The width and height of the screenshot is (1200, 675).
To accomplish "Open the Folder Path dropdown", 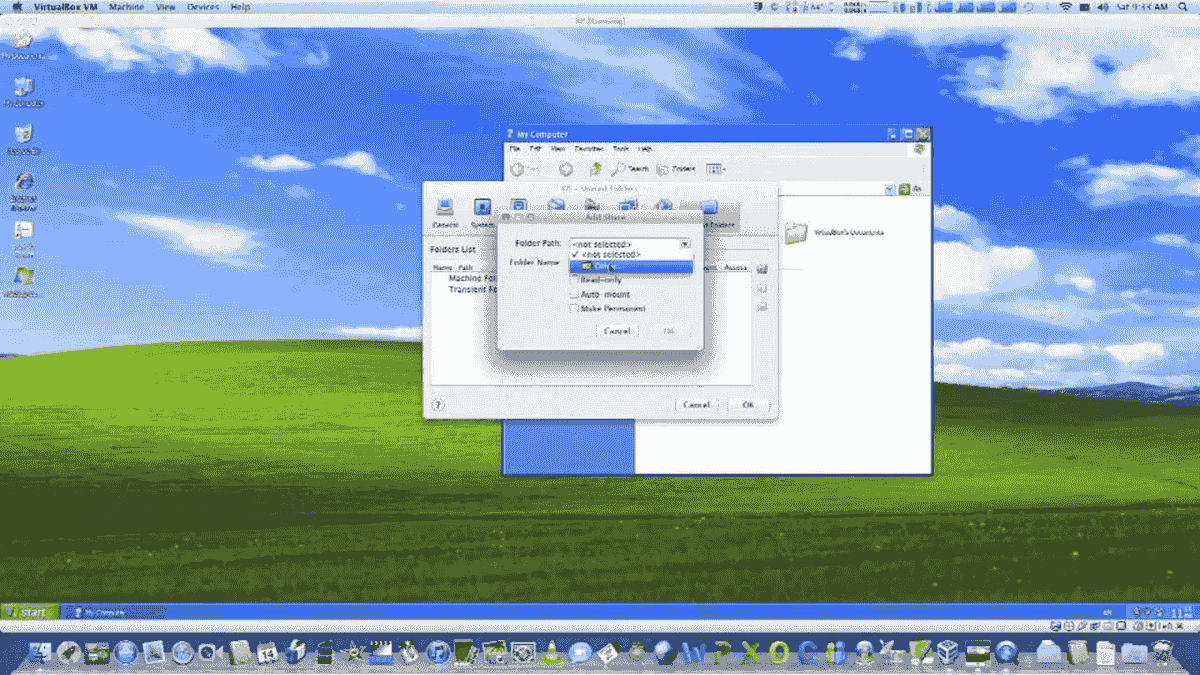I will (x=685, y=243).
